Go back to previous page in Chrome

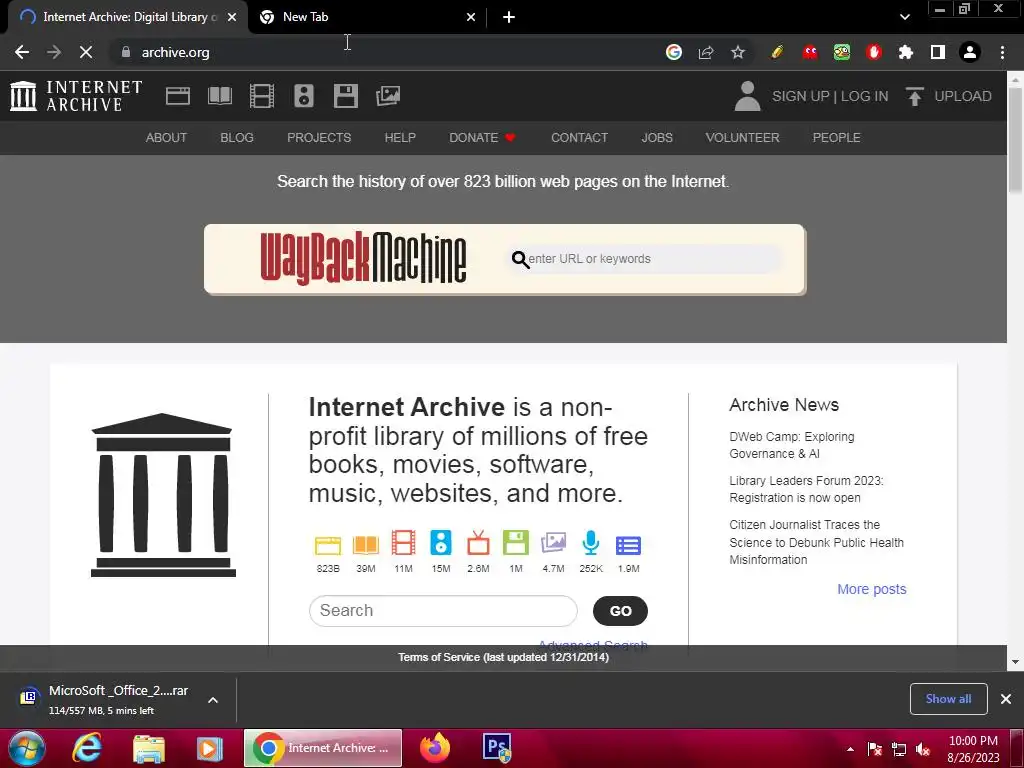click(22, 52)
